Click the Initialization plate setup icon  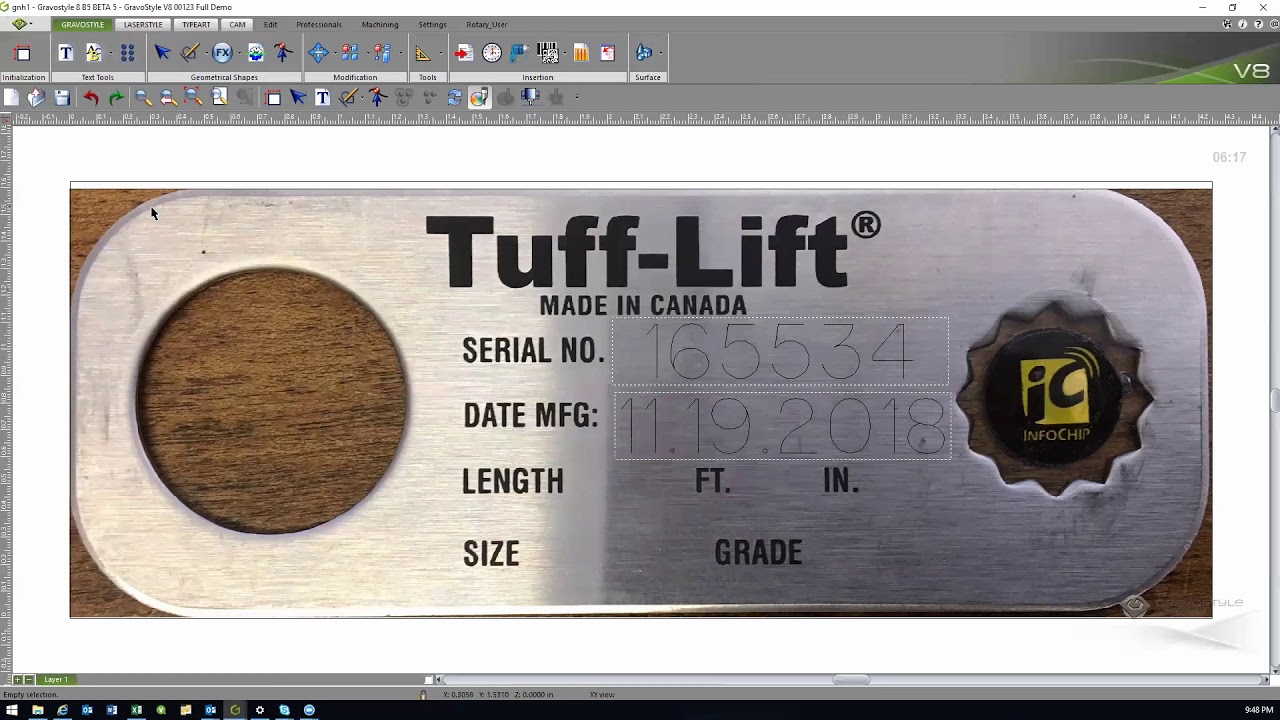(23, 53)
